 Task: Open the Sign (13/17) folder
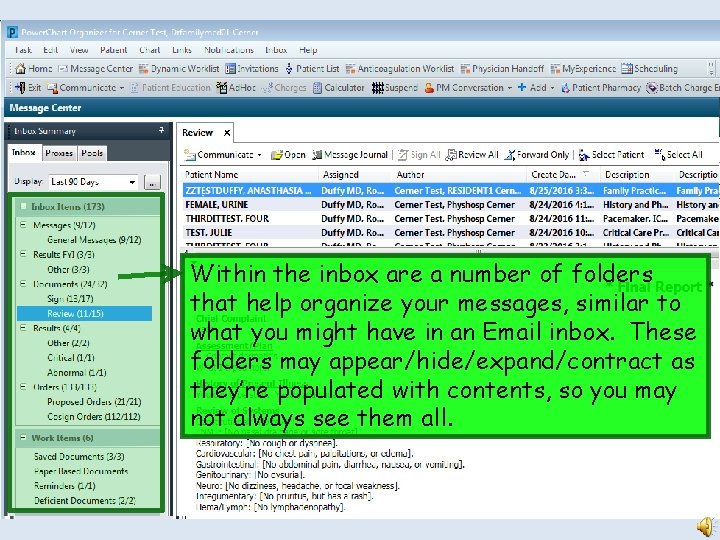[x=70, y=298]
